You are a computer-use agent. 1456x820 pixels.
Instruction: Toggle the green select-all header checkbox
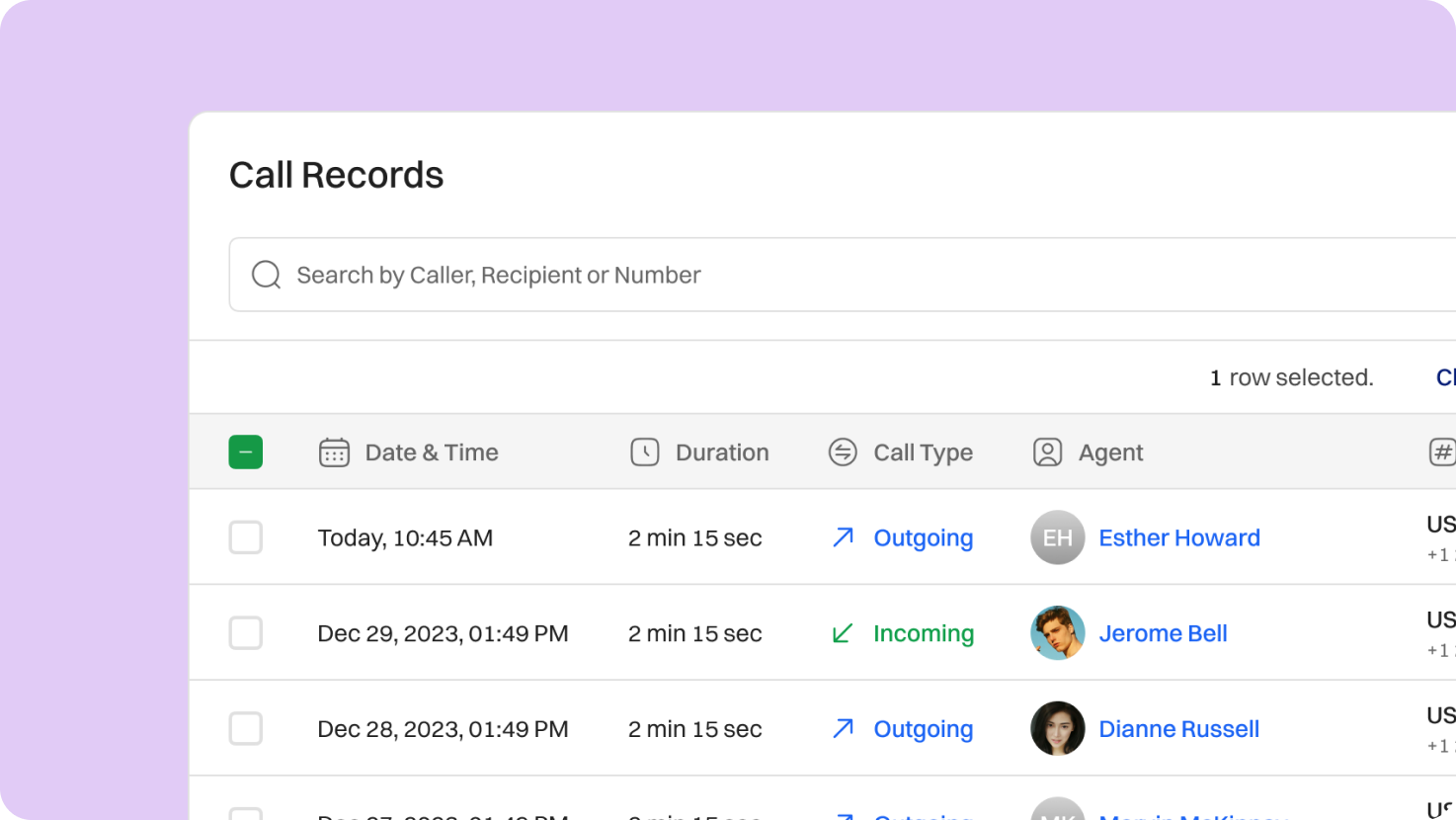245,452
